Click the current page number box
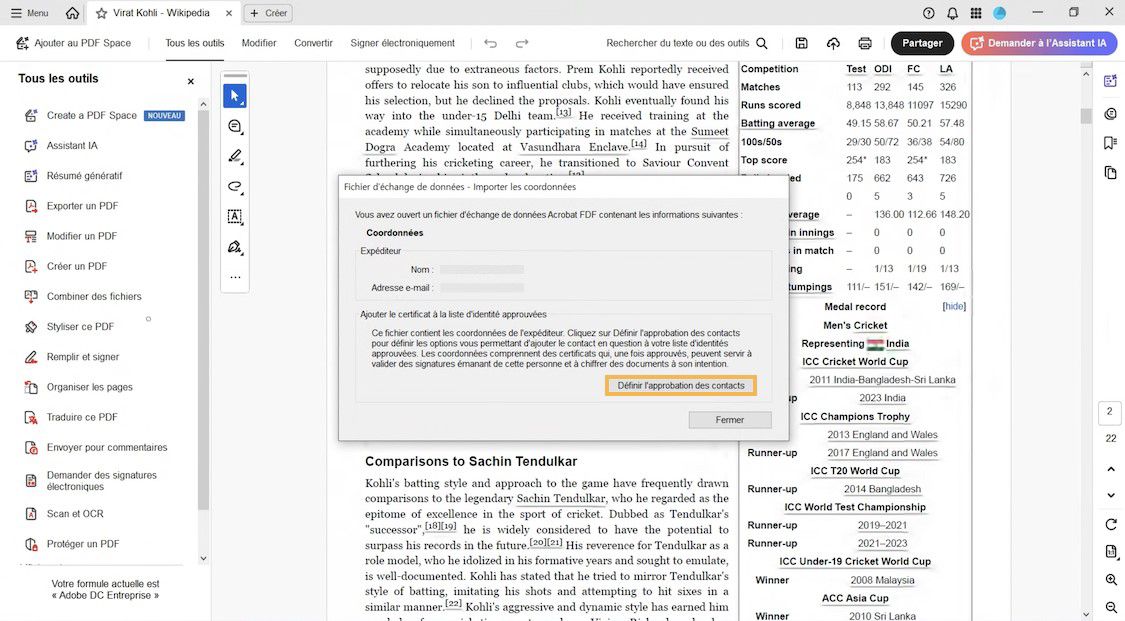 tap(1110, 412)
